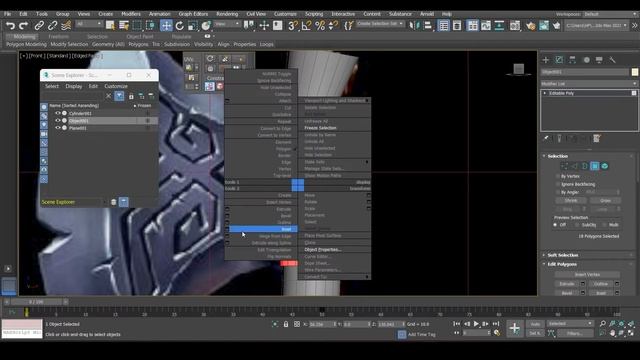Switch to the Motion command panel tab
Screen dimensions: 640x360
coord(586,60)
